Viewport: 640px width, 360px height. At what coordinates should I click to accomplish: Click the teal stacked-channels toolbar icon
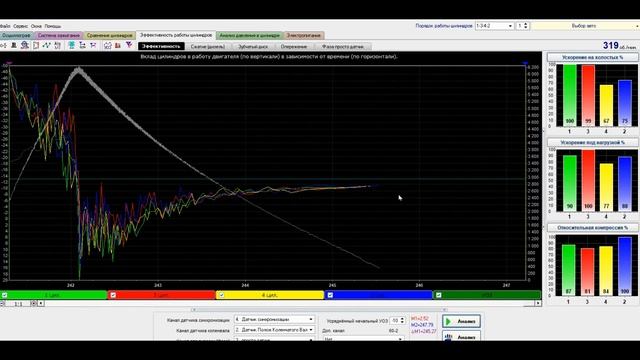pyautogui.click(x=71, y=45)
